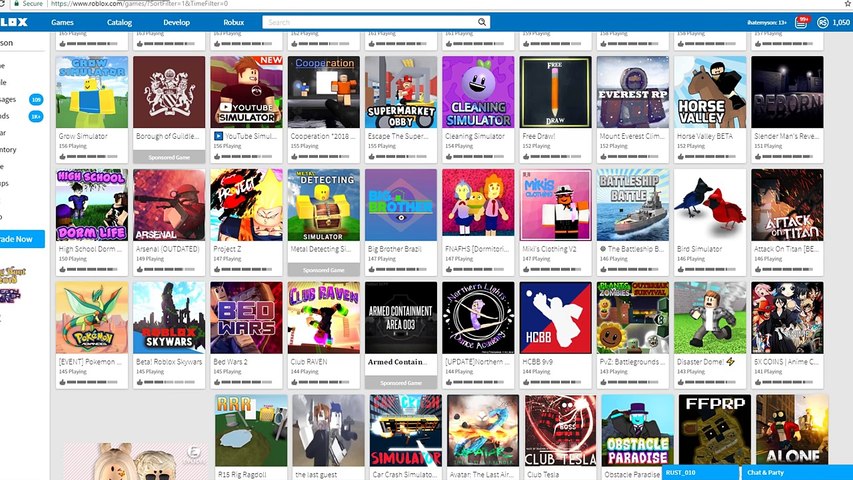Click the Horse Valley BETA title link
Image resolution: width=853 pixels, height=480 pixels.
704,136
